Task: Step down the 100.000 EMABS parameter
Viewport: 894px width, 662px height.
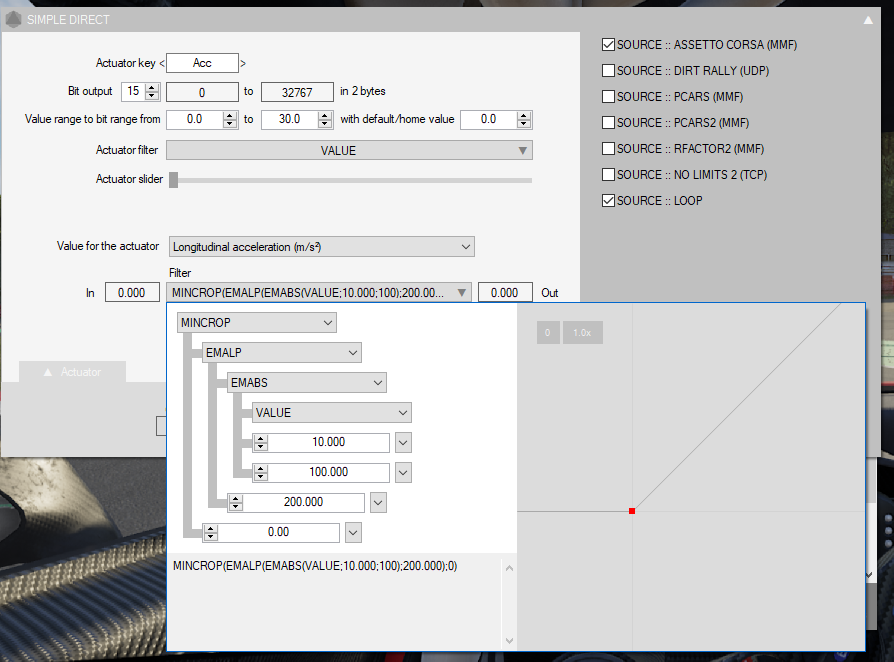Action: coord(261,476)
